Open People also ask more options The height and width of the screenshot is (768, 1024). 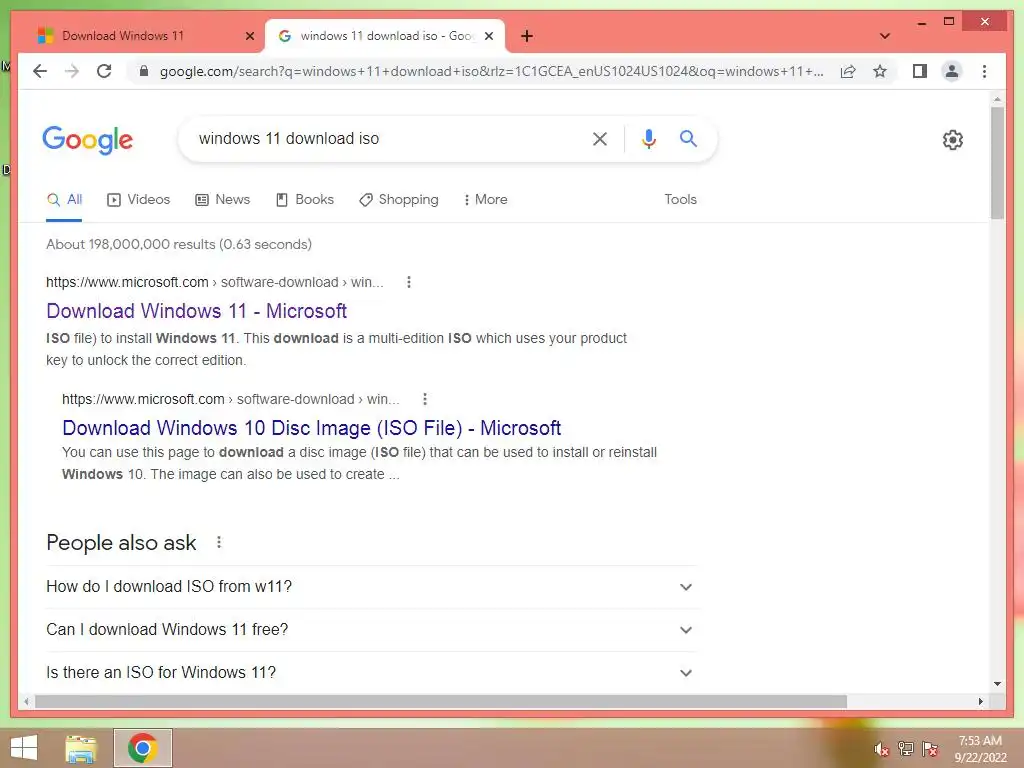pos(219,542)
